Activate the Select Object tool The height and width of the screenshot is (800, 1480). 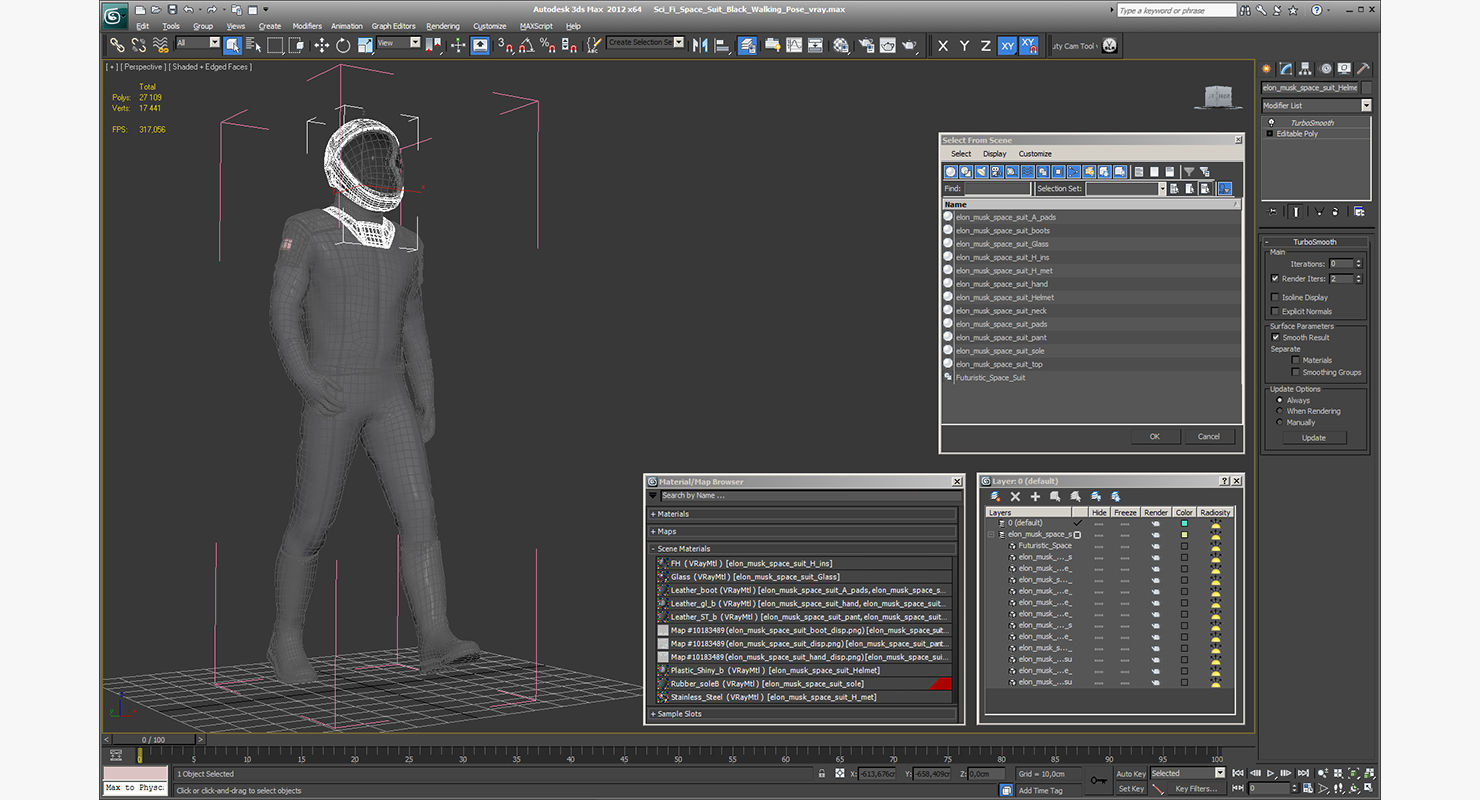point(232,45)
